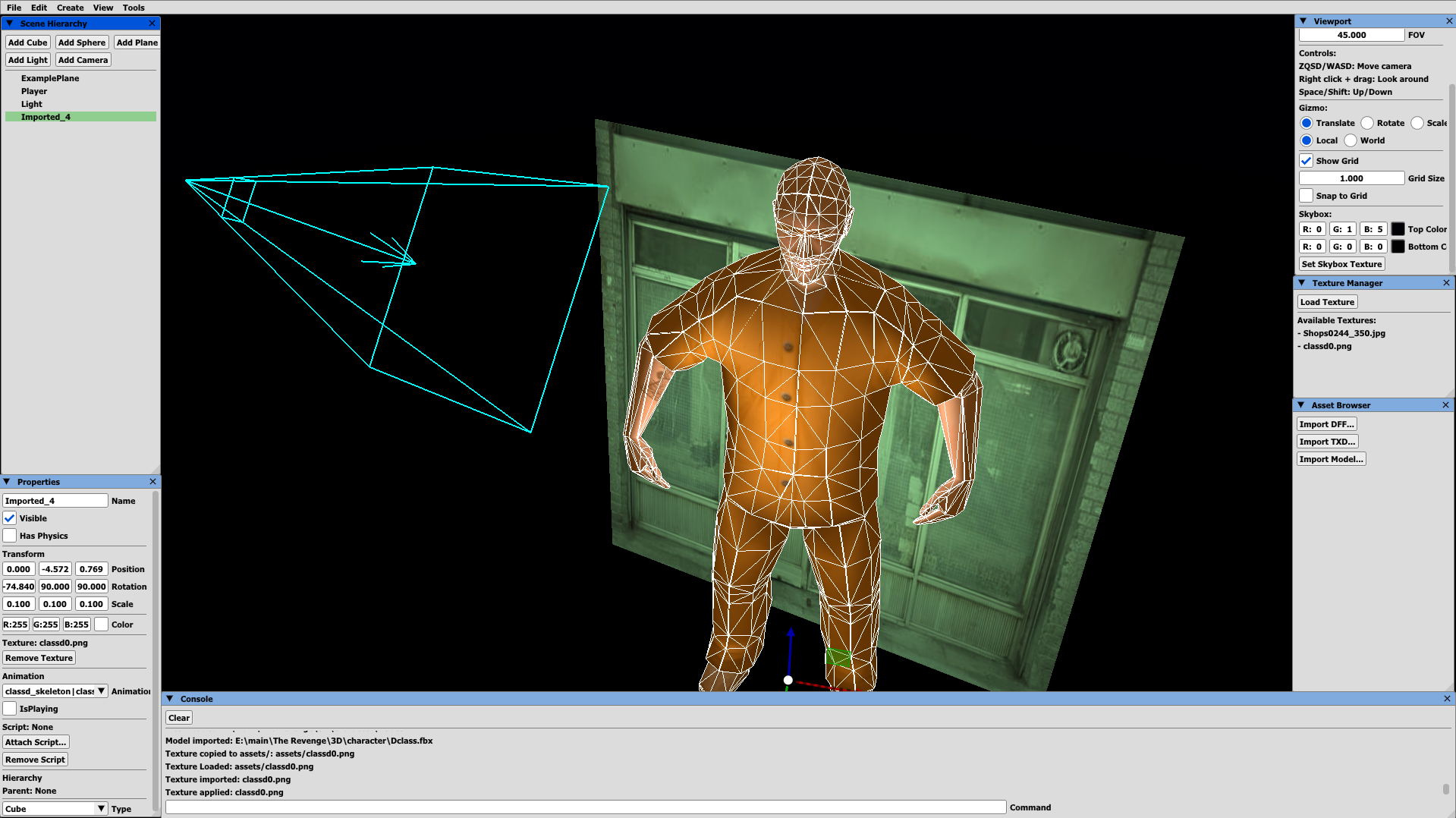Select the Rotate gizmo radio button
Image resolution: width=1456 pixels, height=818 pixels.
click(1367, 123)
